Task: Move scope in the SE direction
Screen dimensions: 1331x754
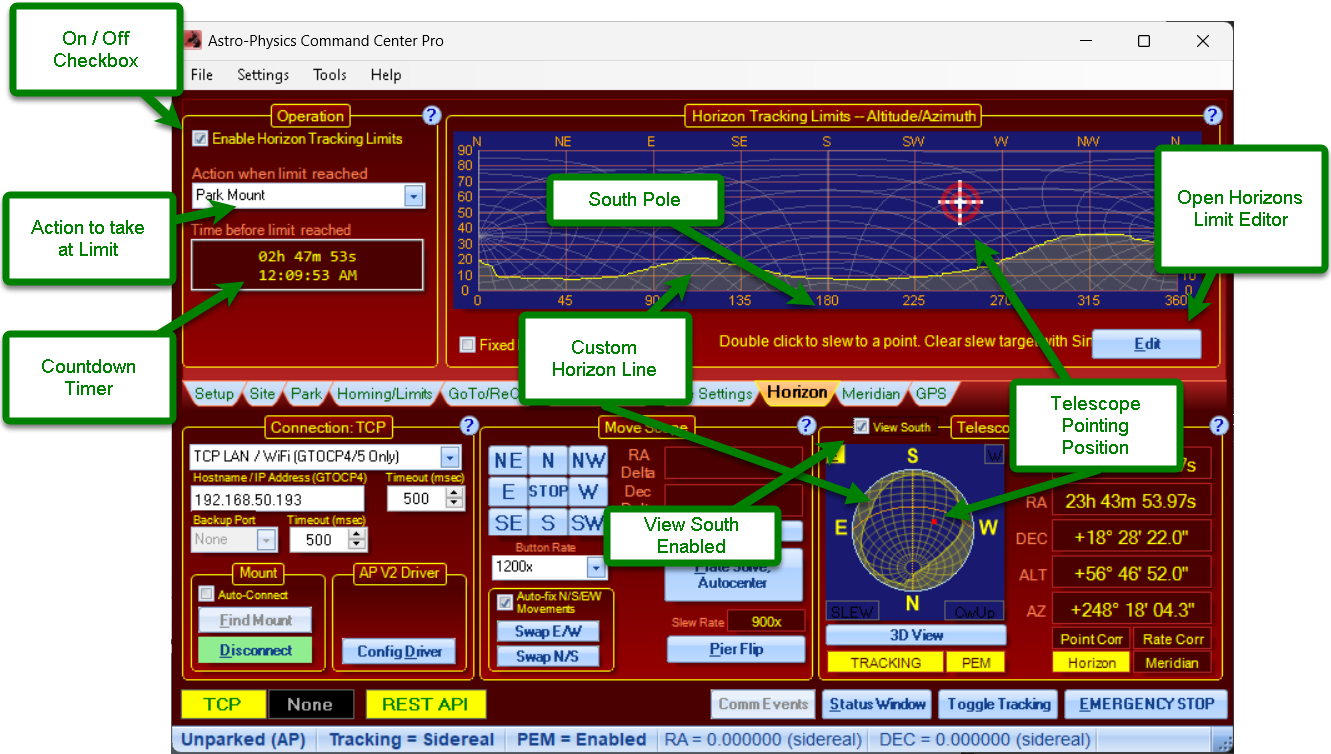Action: point(508,523)
